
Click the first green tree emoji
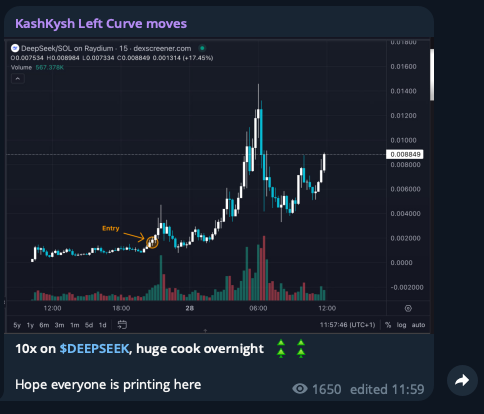(281, 349)
